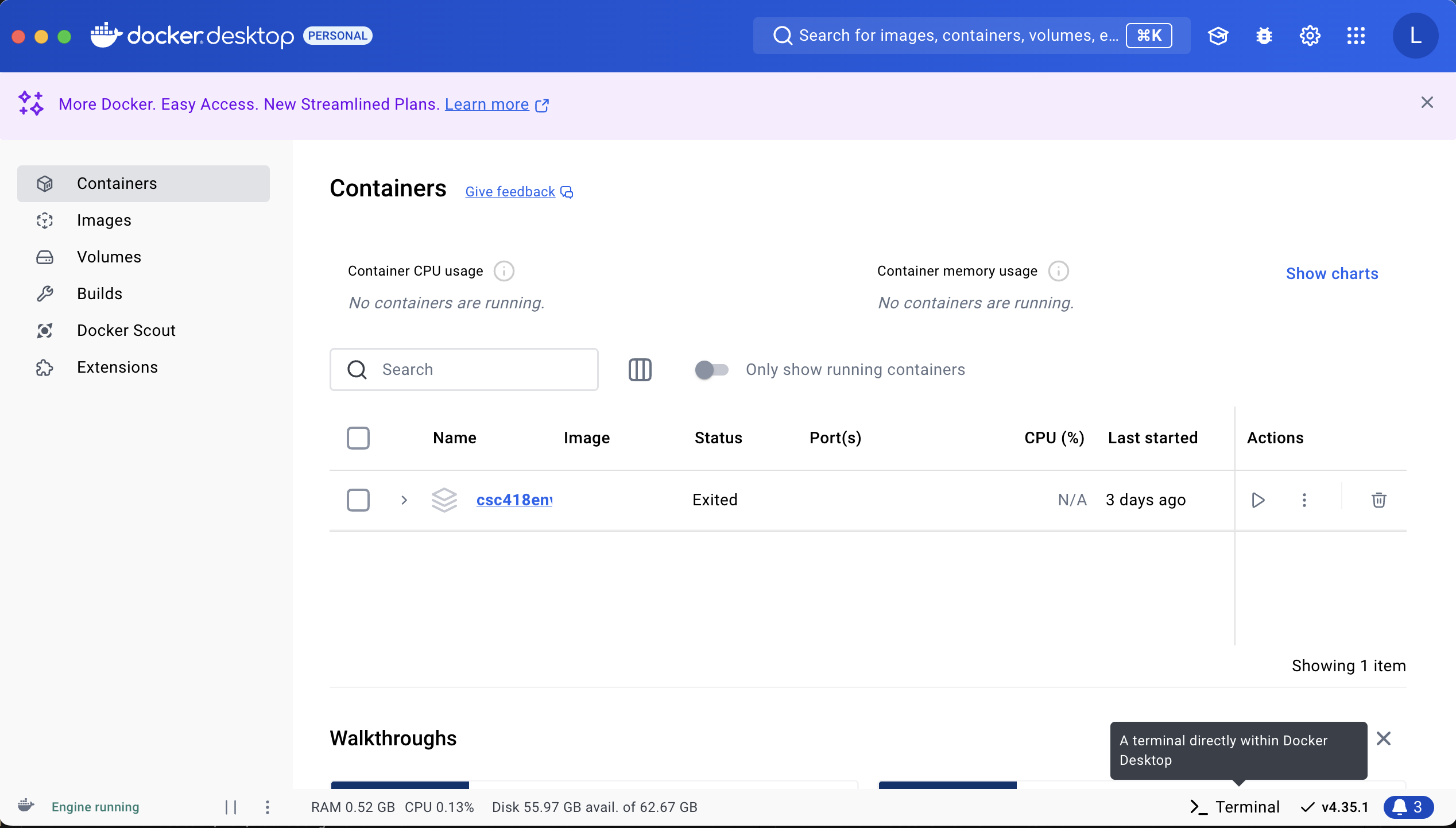Delete the csc418env container with trash icon
Image resolution: width=1456 pixels, height=828 pixels.
click(1378, 500)
